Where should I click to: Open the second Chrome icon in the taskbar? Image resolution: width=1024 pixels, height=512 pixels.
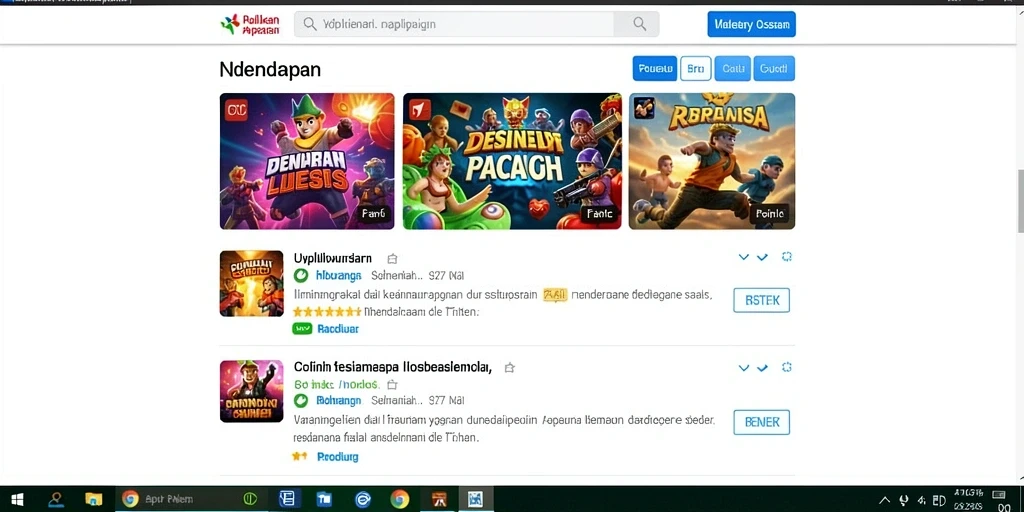[400, 500]
